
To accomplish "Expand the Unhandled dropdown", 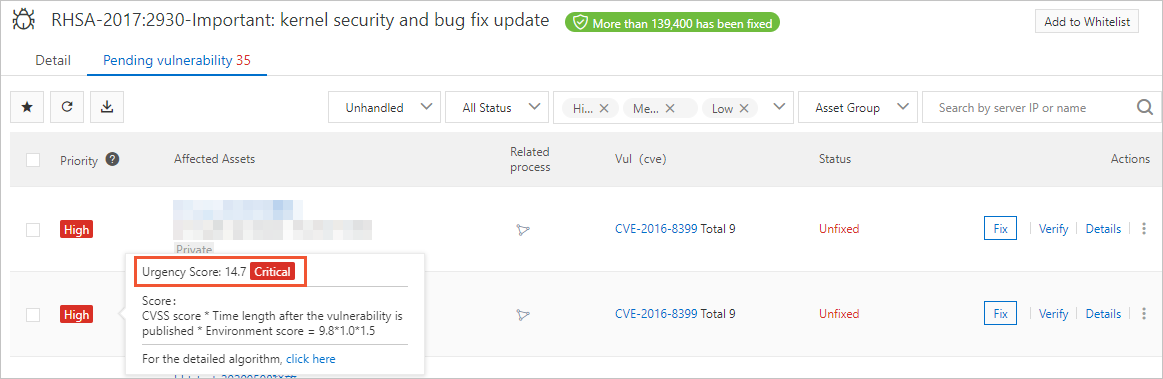I will coord(384,108).
